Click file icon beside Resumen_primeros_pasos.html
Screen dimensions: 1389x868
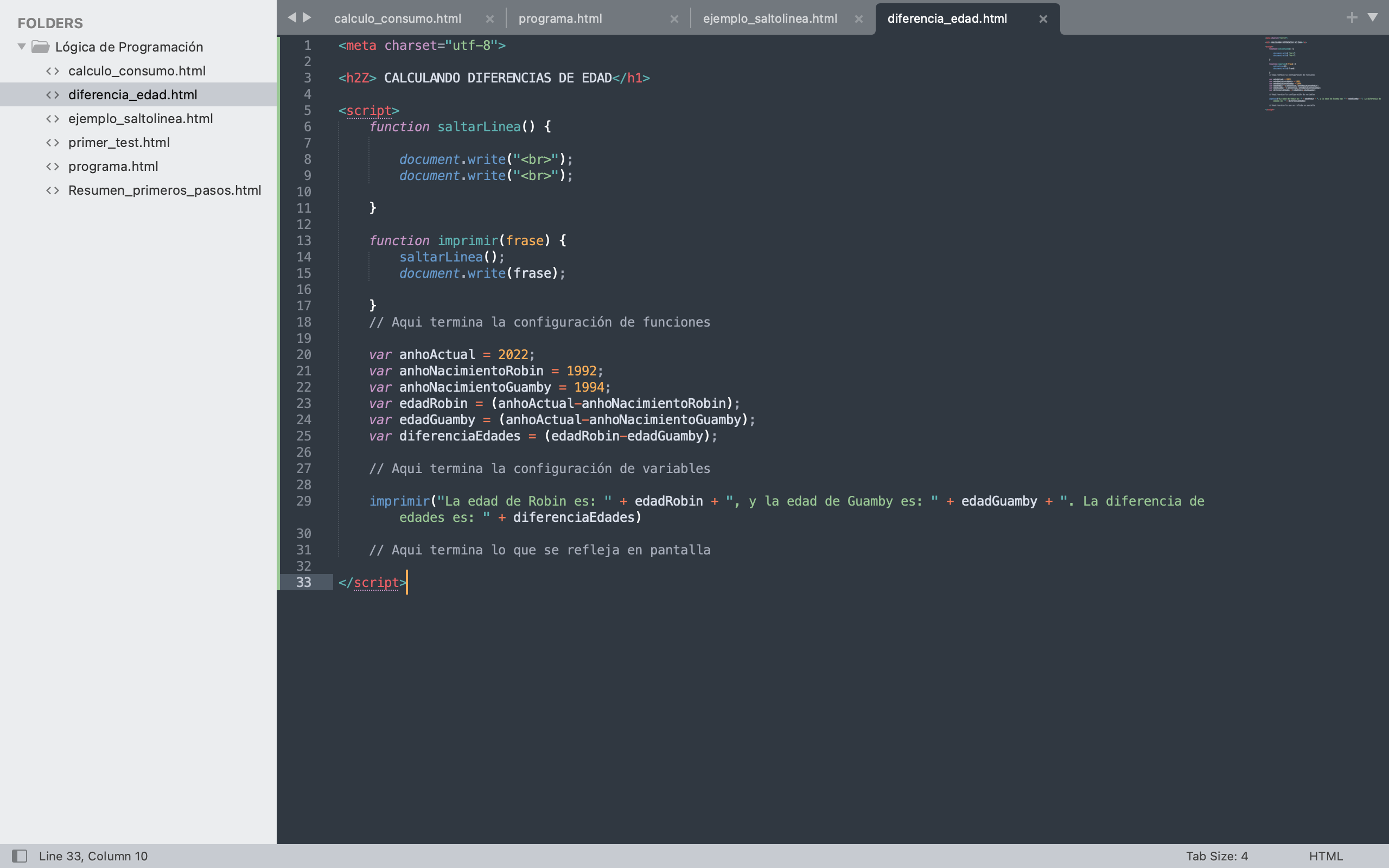[53, 190]
